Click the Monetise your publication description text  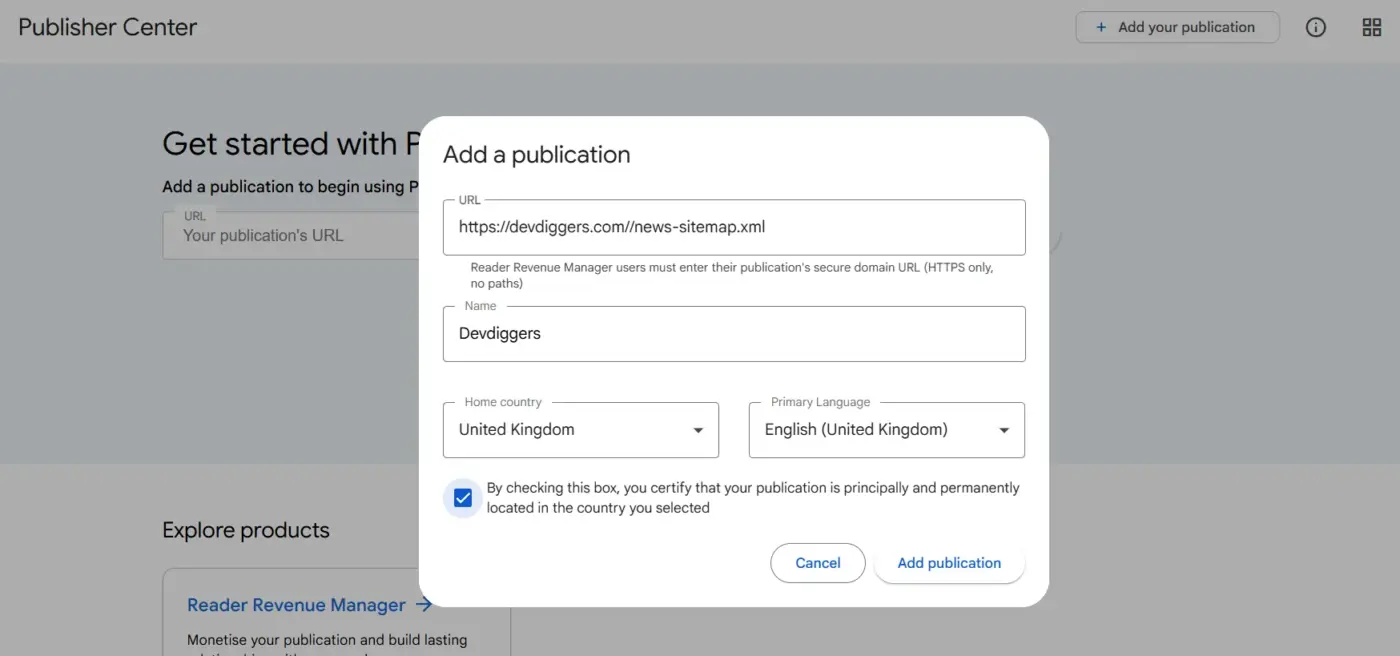(327, 645)
